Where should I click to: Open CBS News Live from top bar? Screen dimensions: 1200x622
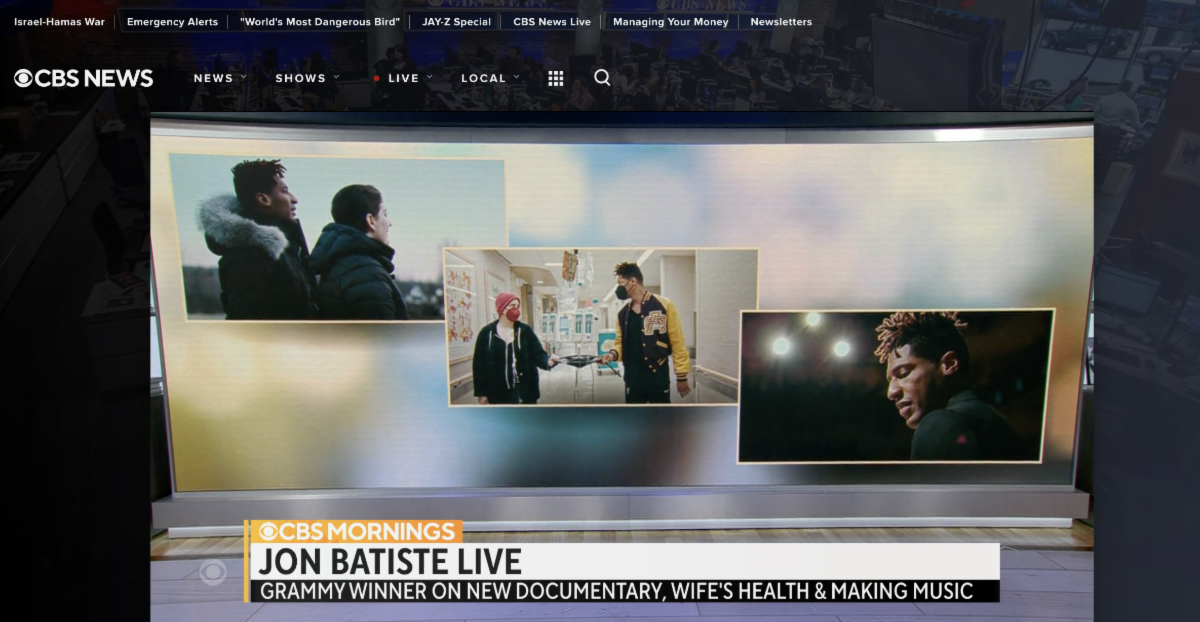point(552,22)
